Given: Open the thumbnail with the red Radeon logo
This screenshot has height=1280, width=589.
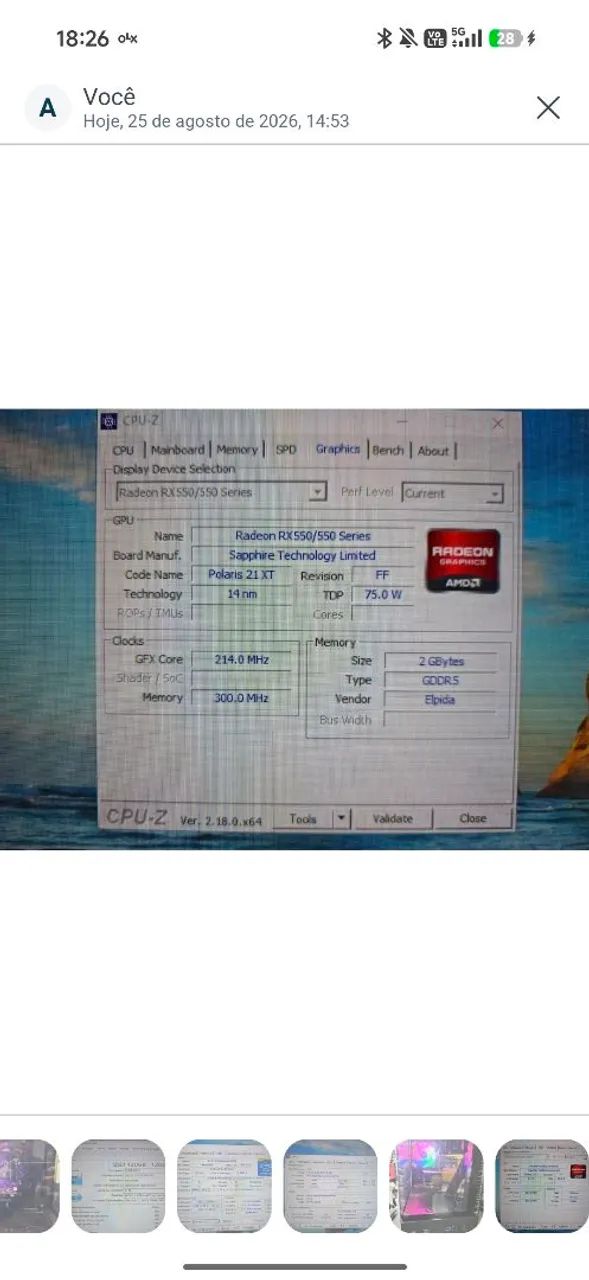Looking at the screenshot, I should pos(542,1186).
